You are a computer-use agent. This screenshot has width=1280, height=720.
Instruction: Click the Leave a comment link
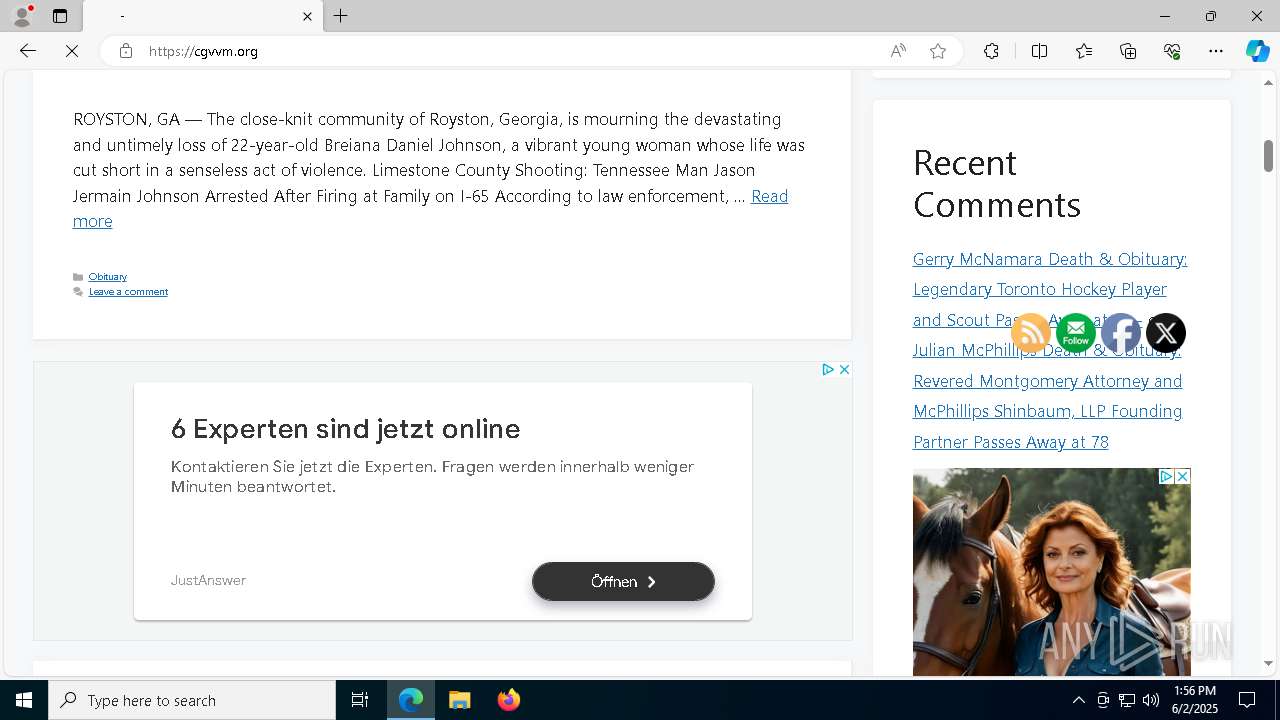(x=128, y=292)
